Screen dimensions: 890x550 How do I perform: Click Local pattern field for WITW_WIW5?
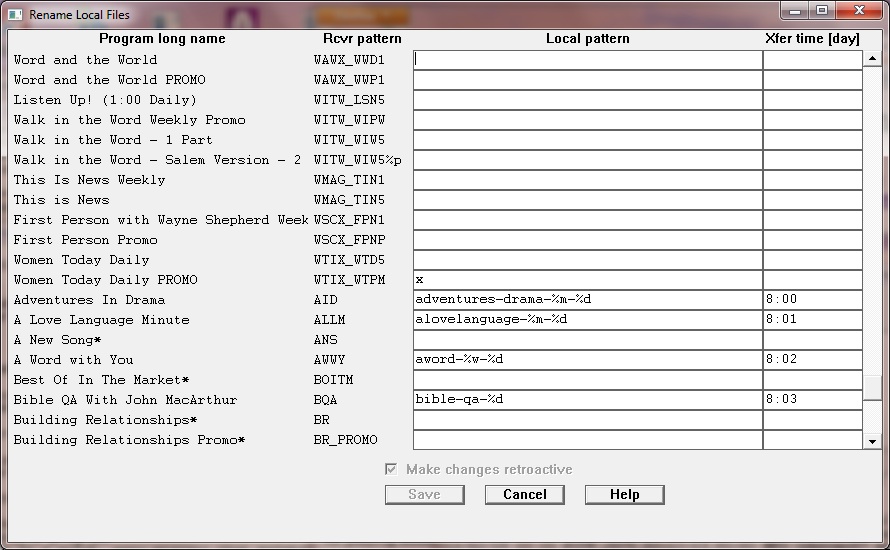[588, 140]
